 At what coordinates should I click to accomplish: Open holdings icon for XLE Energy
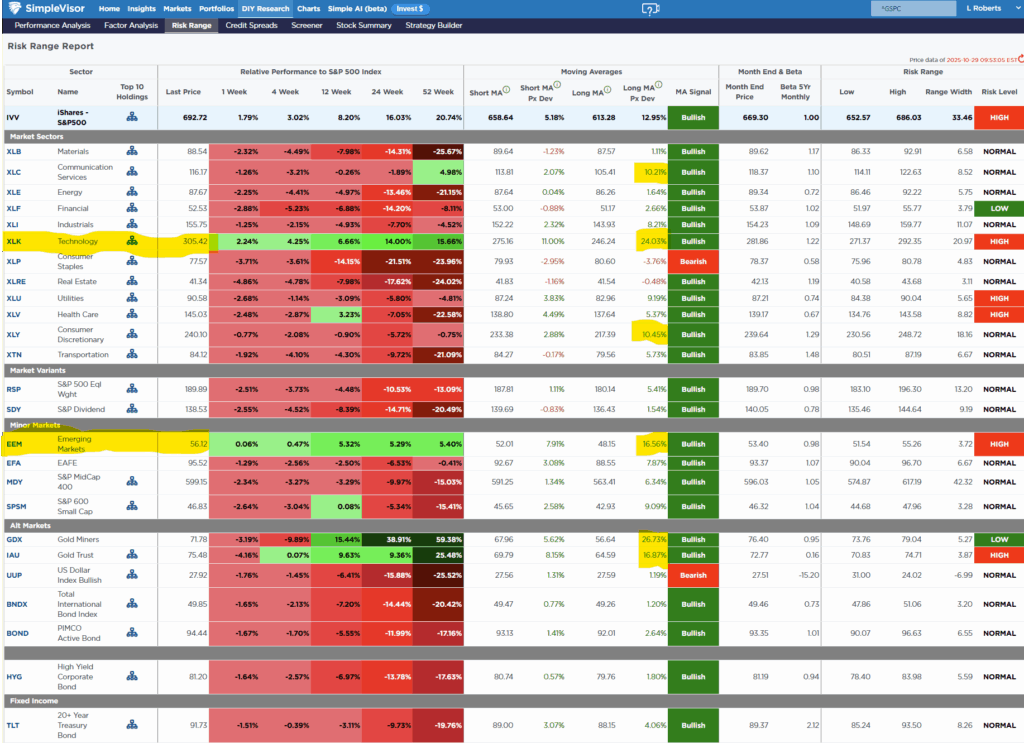point(132,191)
